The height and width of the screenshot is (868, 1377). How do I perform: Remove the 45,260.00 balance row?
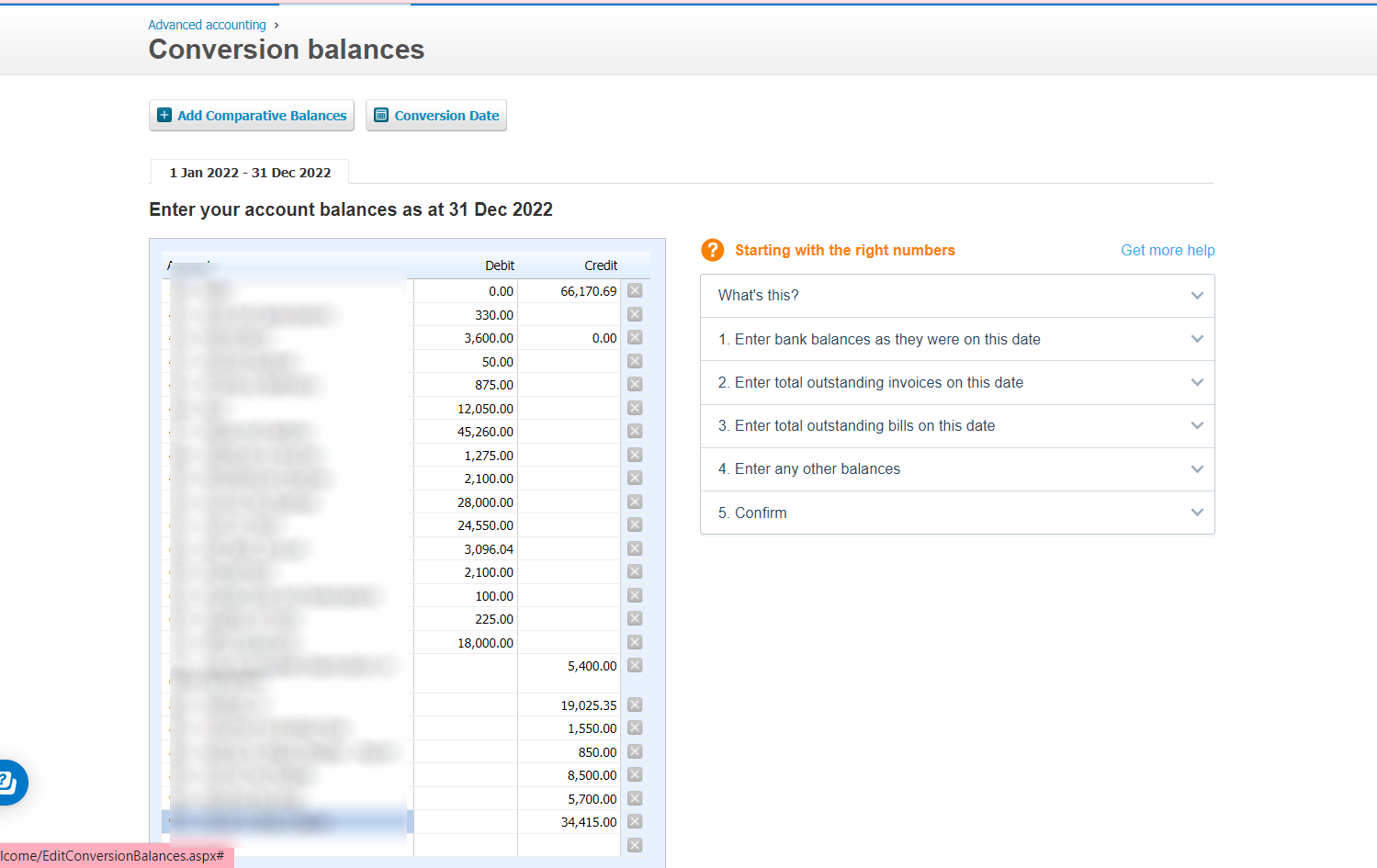tap(635, 431)
